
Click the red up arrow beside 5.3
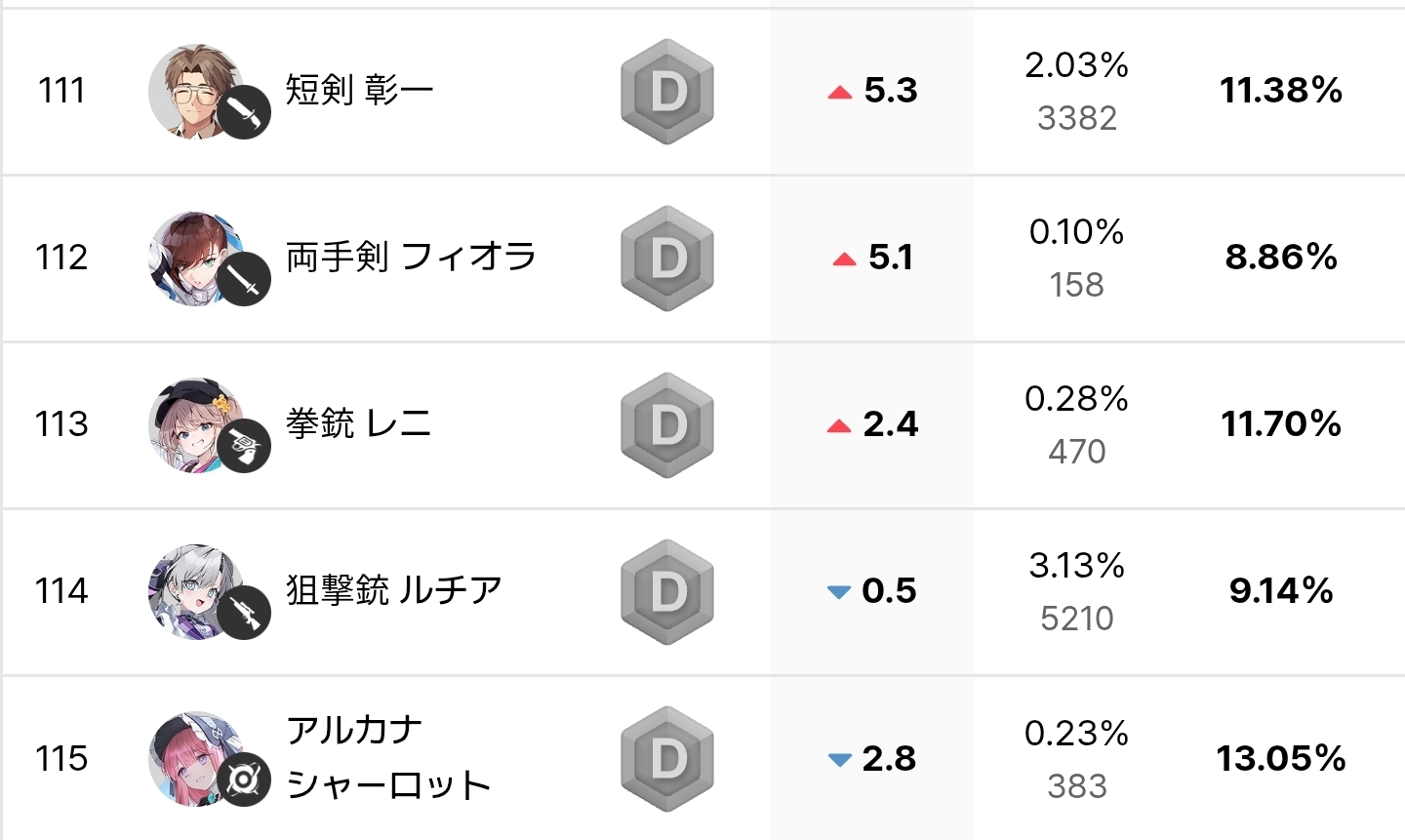tap(840, 93)
